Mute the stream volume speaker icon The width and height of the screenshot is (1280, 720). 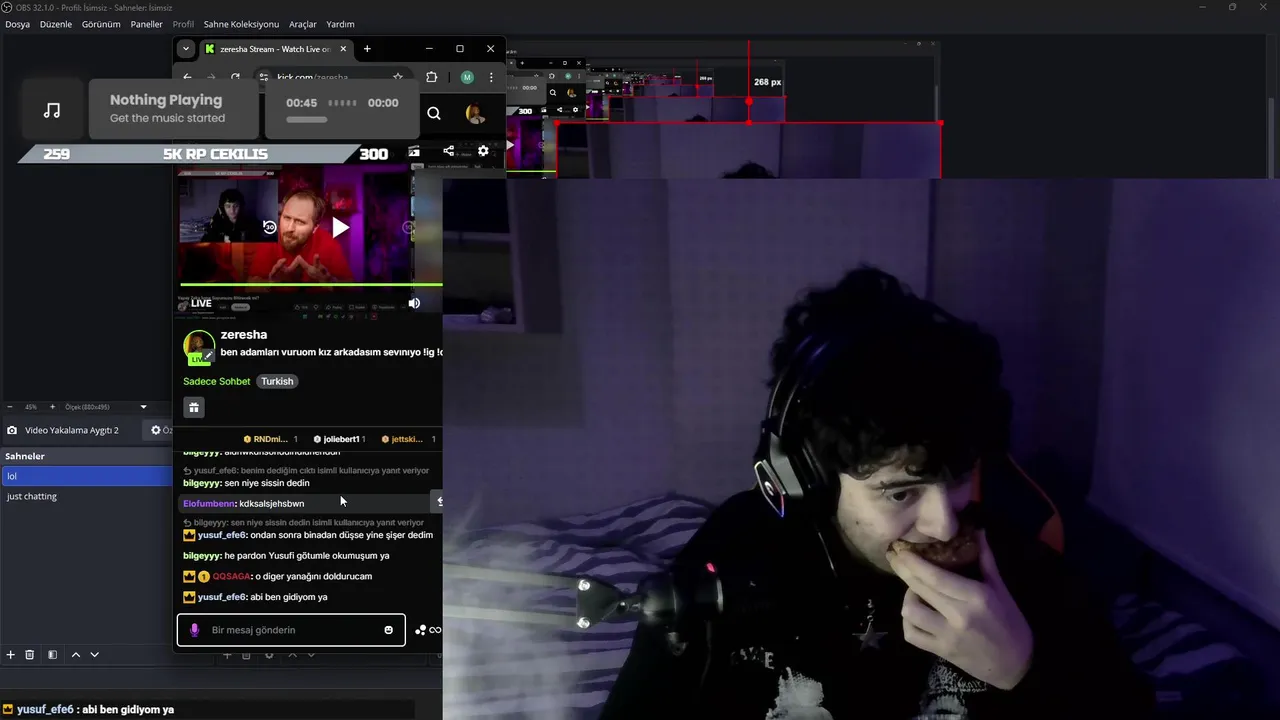[414, 303]
